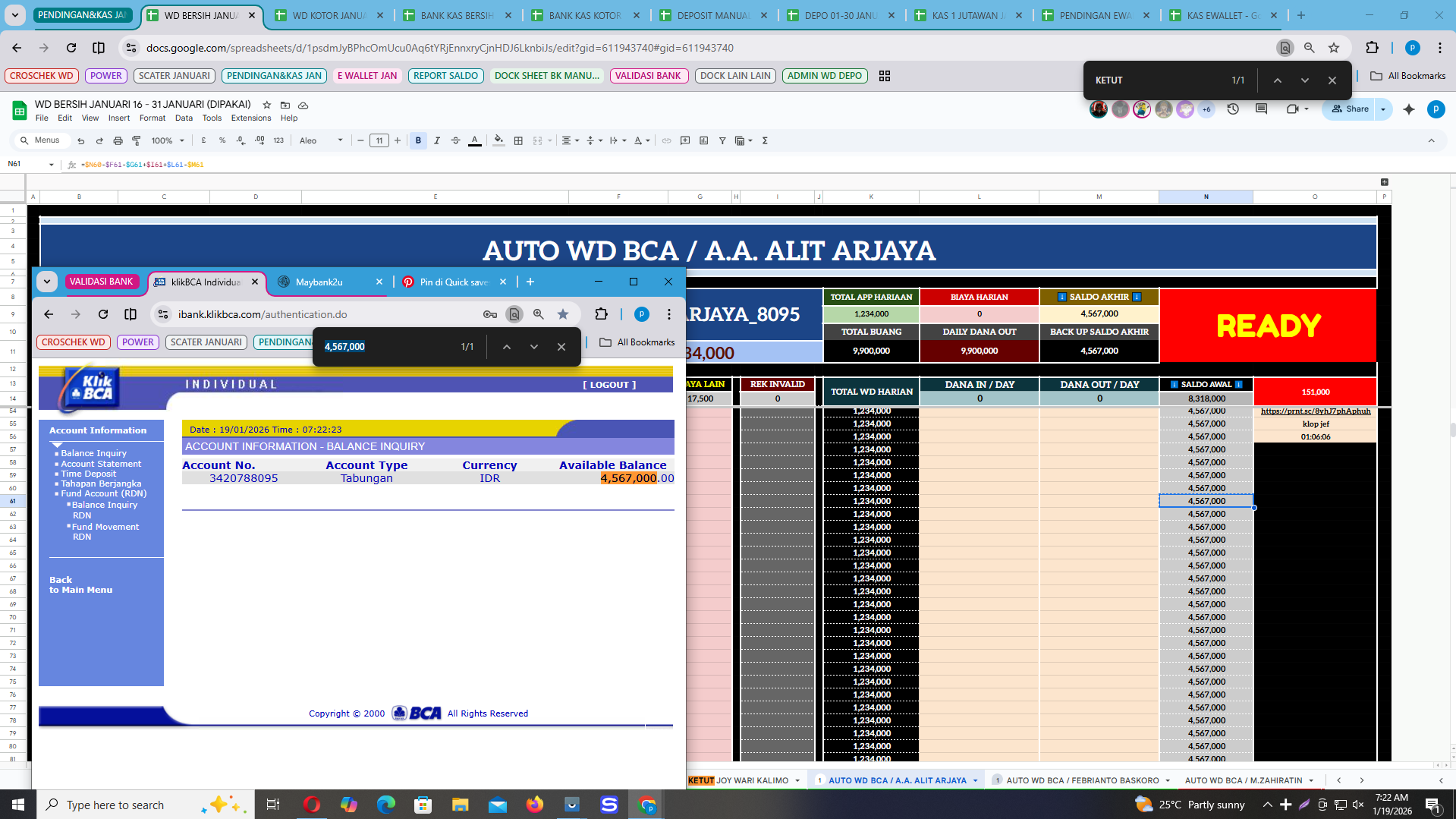Print the spreadsheet via printer icon

tap(118, 140)
